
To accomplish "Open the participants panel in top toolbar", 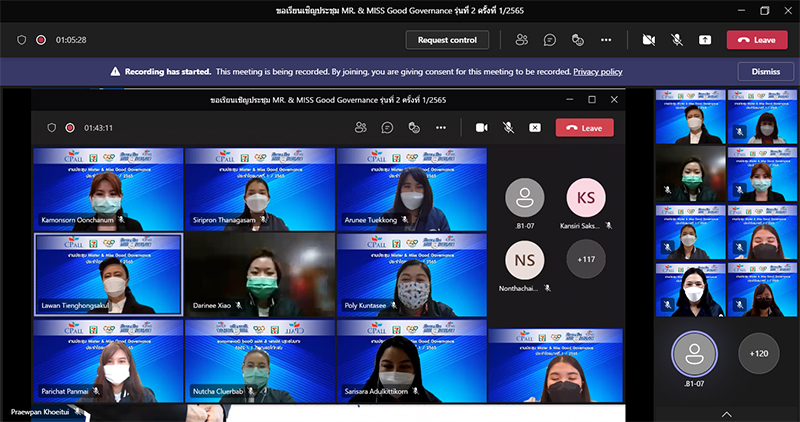I will point(521,40).
